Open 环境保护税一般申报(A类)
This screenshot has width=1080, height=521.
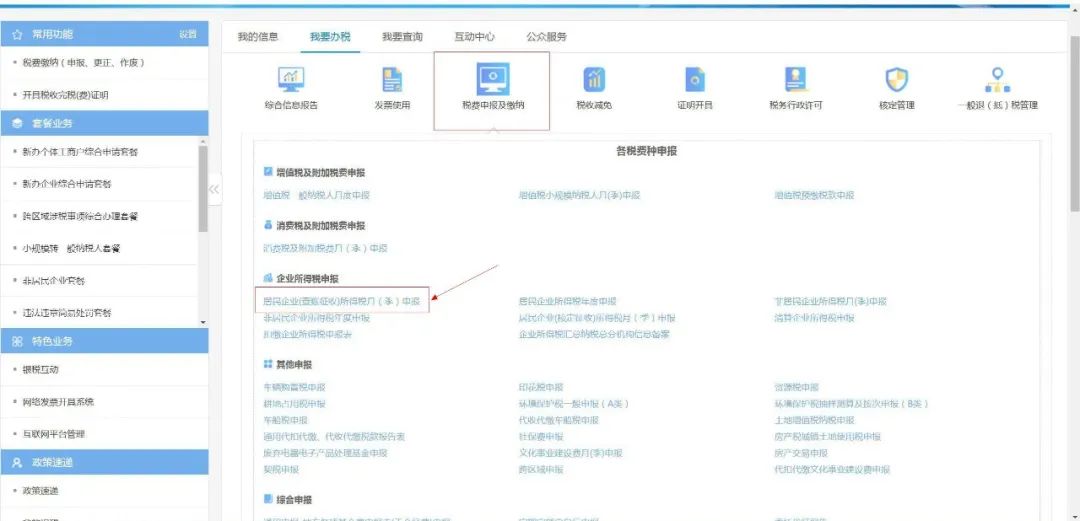tap(574, 404)
